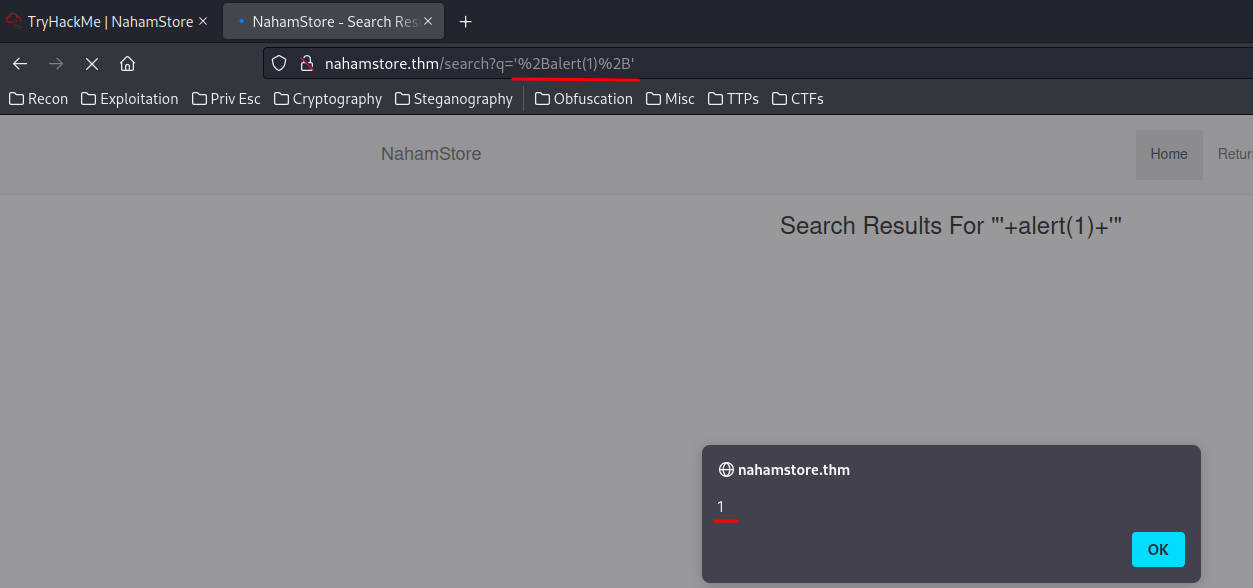Click the insecure connection padlock icon
Viewport: 1253px width, 588px height.
pos(307,64)
